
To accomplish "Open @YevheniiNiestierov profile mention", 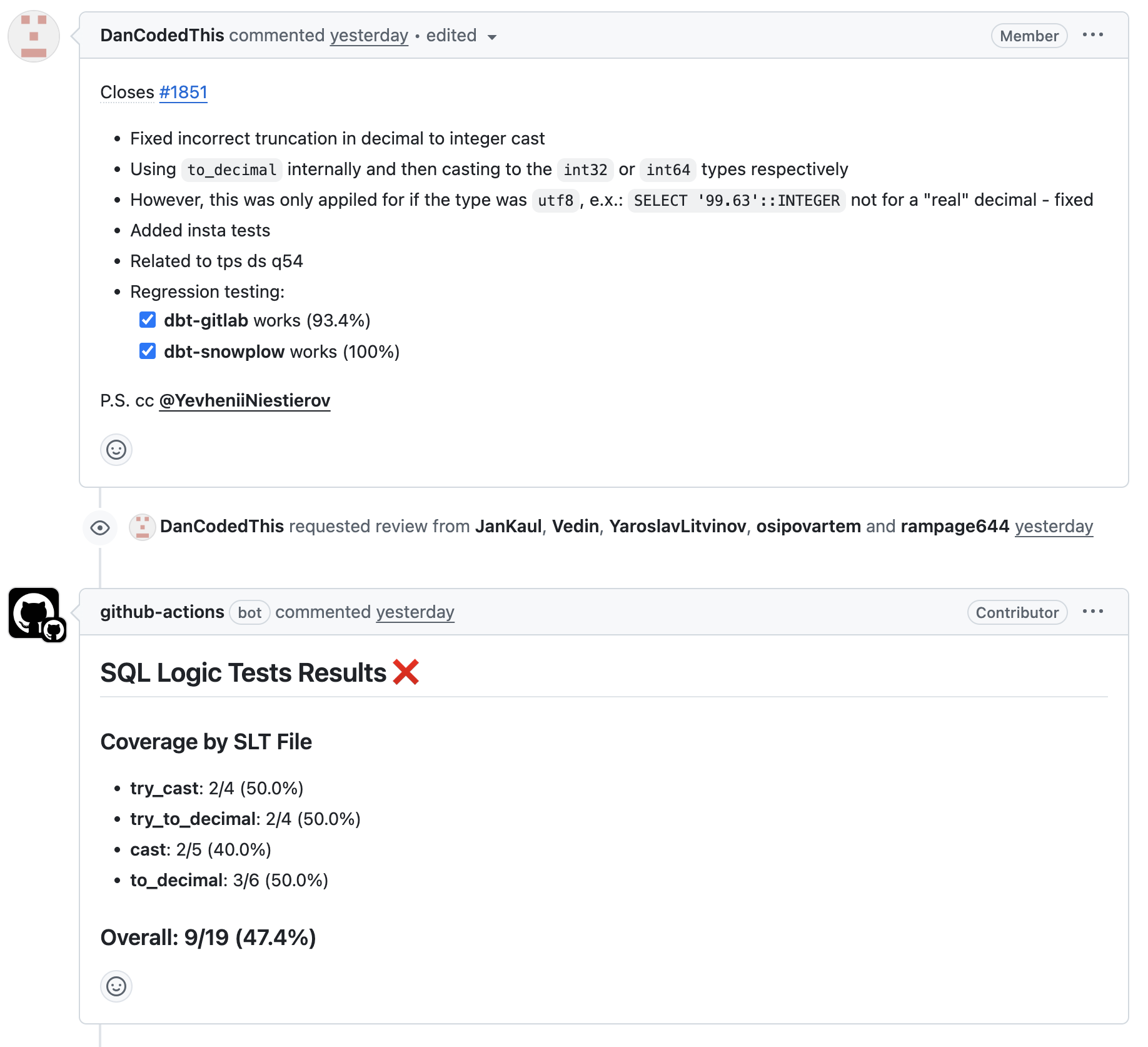I will (x=244, y=401).
